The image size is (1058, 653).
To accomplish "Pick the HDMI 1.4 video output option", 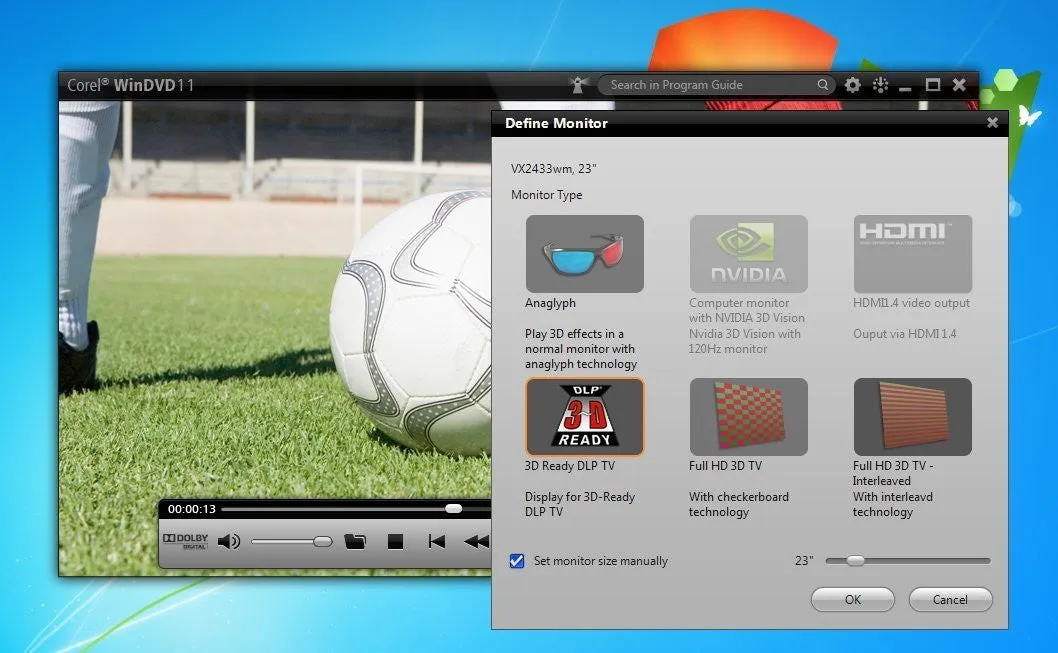I will 912,254.
